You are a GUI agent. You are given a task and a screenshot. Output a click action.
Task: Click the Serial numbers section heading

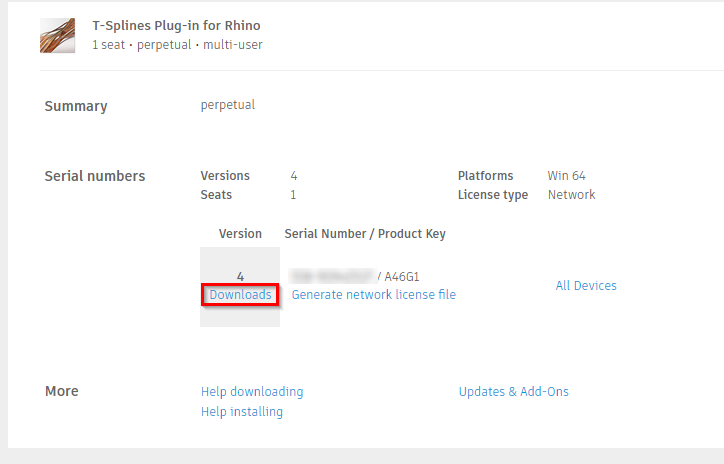pos(95,176)
